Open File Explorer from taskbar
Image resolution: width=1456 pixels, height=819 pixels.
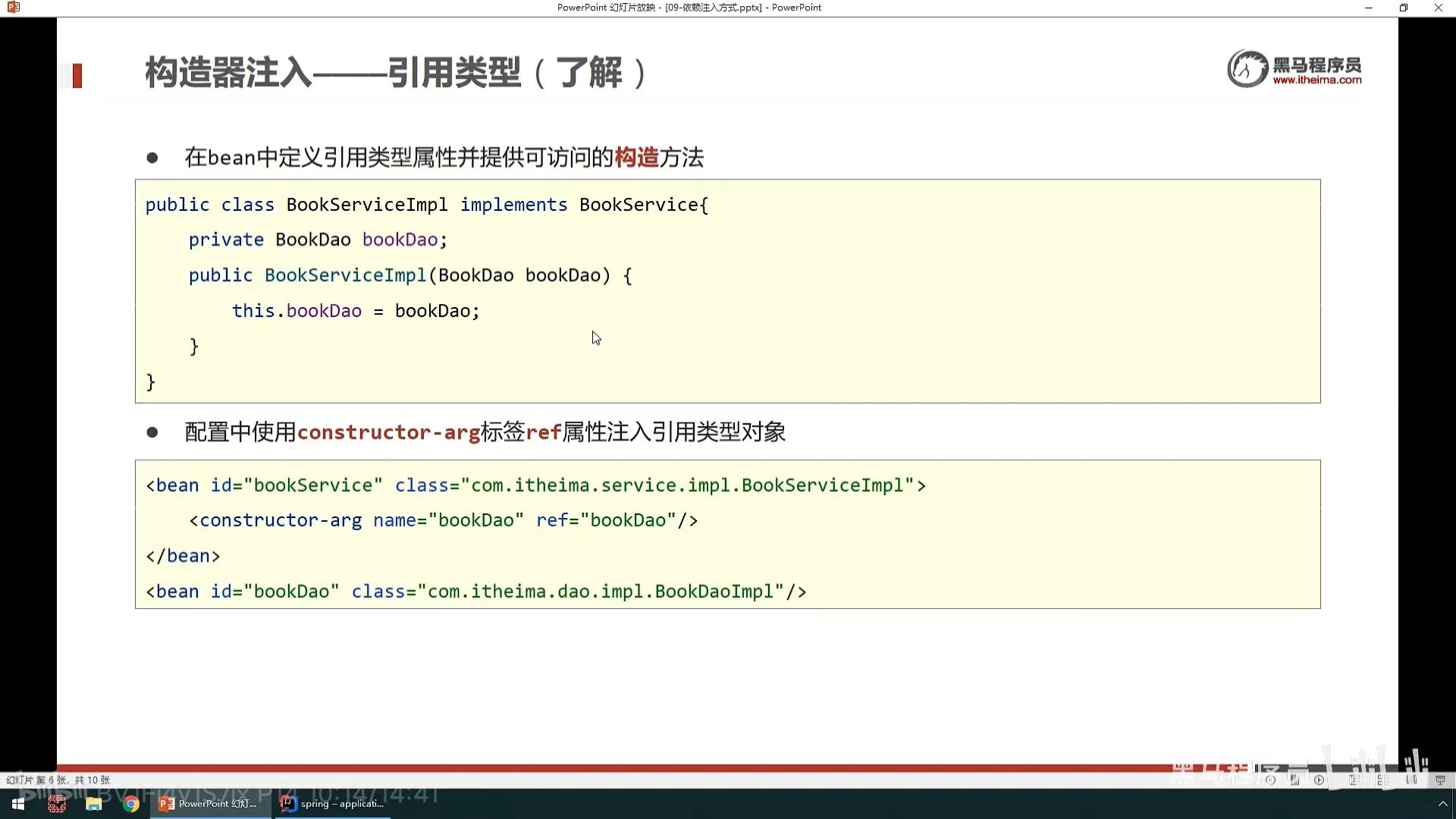pos(94,804)
